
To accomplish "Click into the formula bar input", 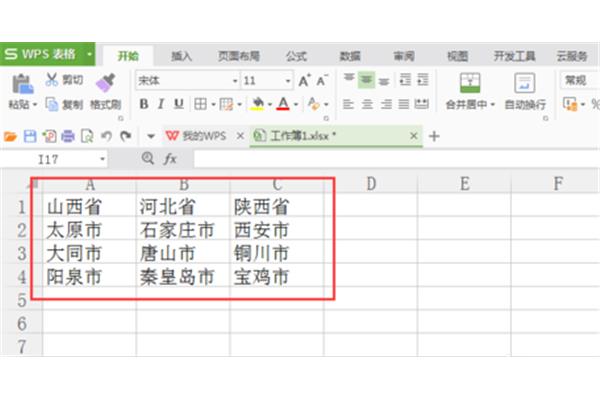I will pos(396,159).
